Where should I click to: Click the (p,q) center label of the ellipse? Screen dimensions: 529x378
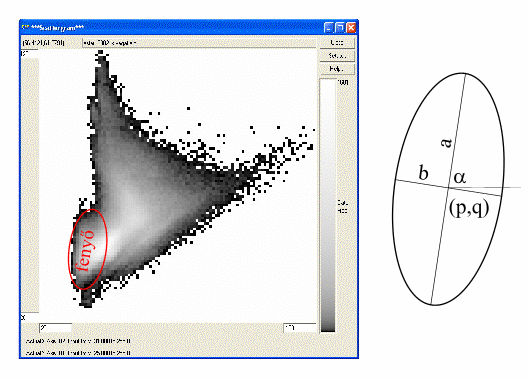point(469,209)
